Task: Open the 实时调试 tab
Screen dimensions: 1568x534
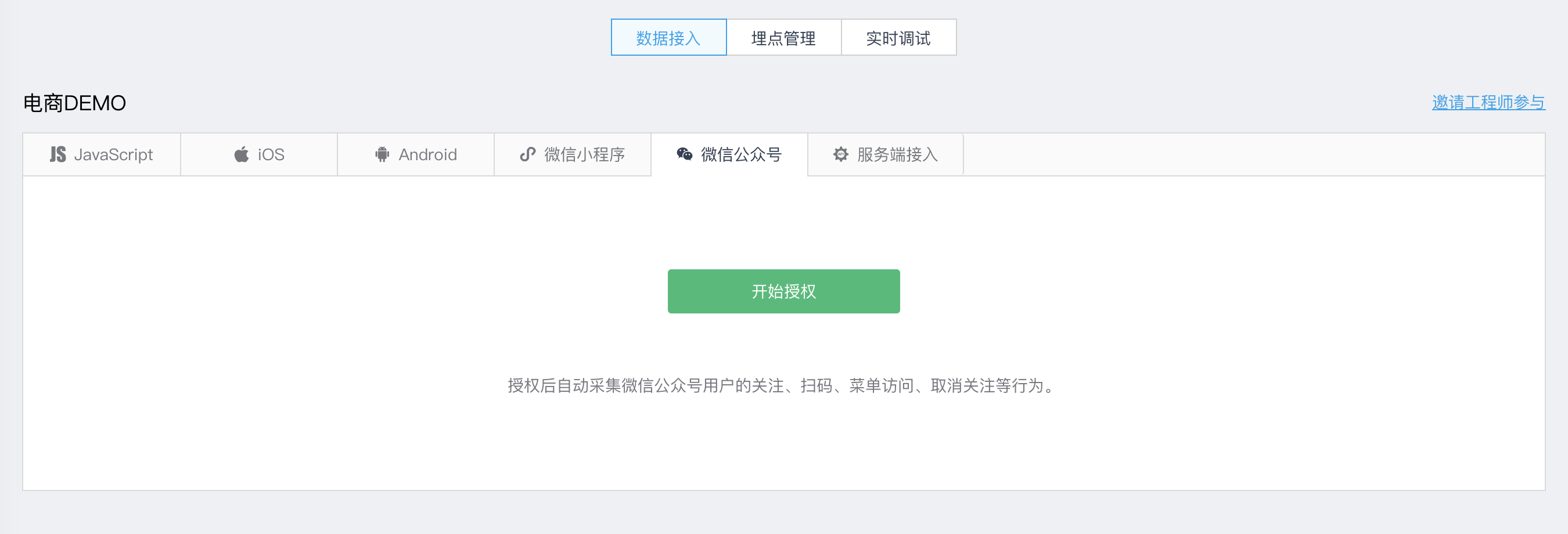Action: [898, 37]
